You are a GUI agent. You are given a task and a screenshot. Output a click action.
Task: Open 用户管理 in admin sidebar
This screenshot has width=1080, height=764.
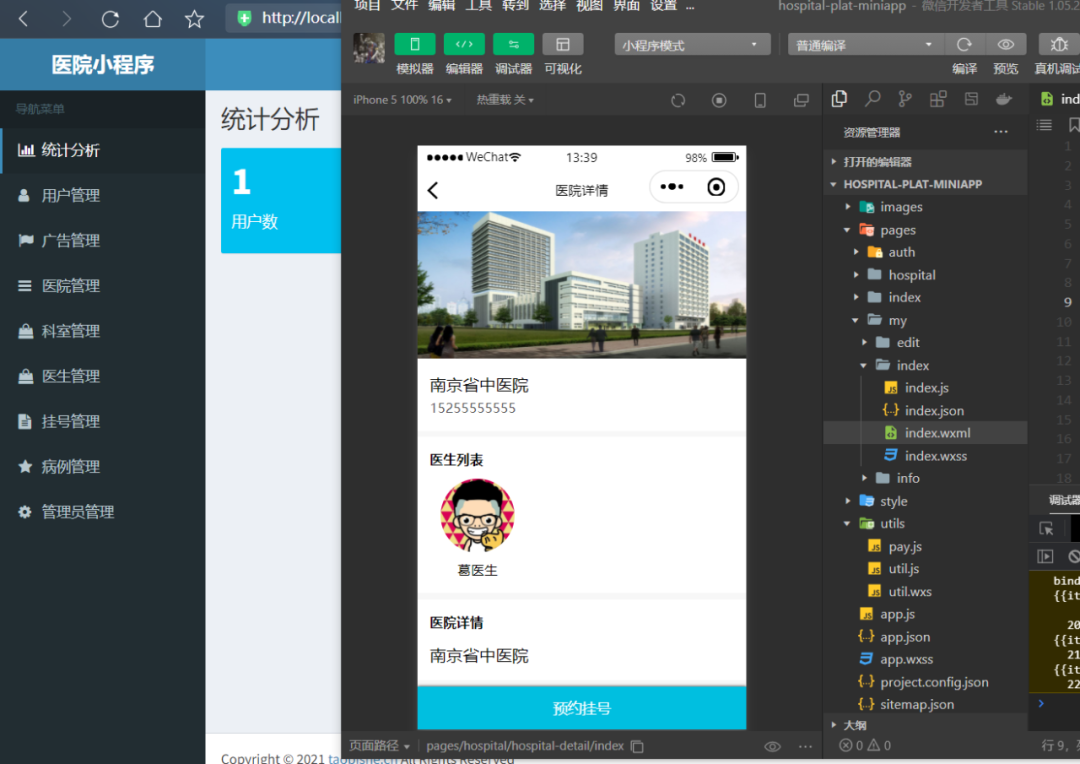(x=103, y=196)
